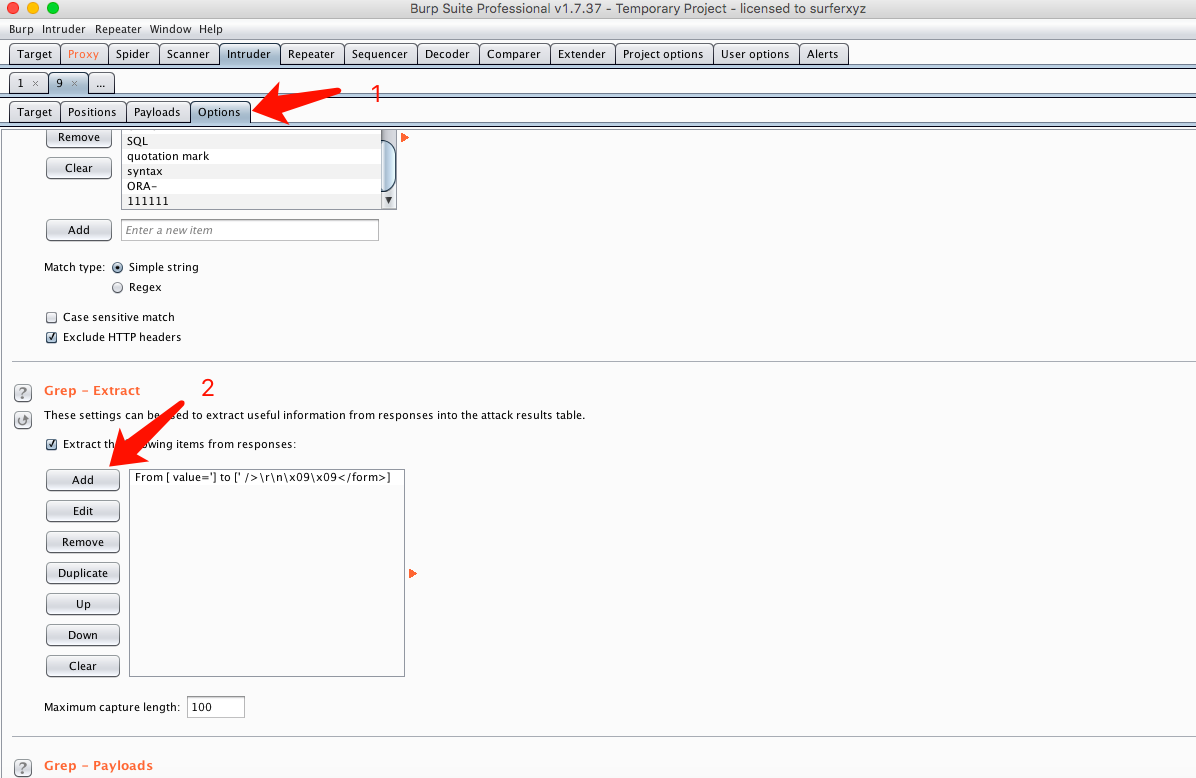
Task: Open Intruder Target sub-tab
Action: coord(34,112)
